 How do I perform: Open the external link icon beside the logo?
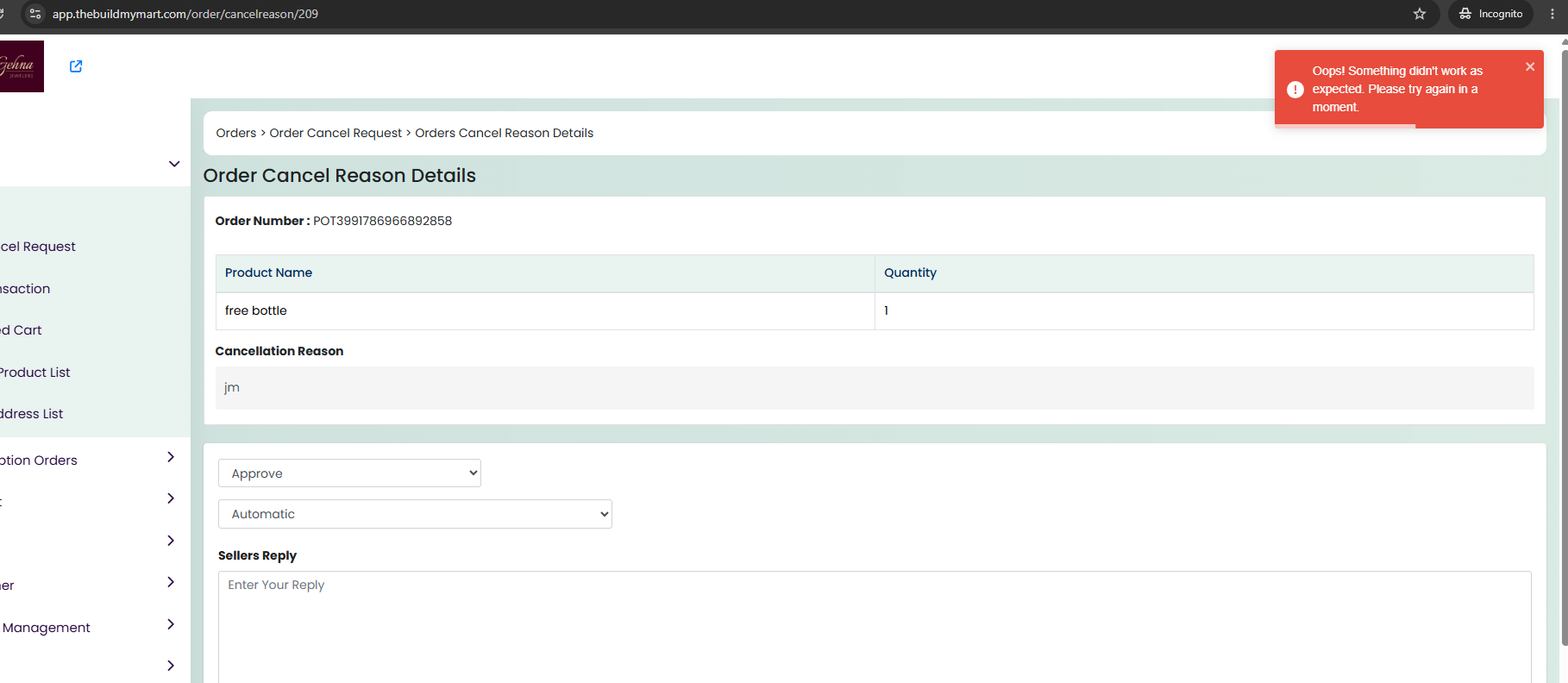tap(76, 66)
